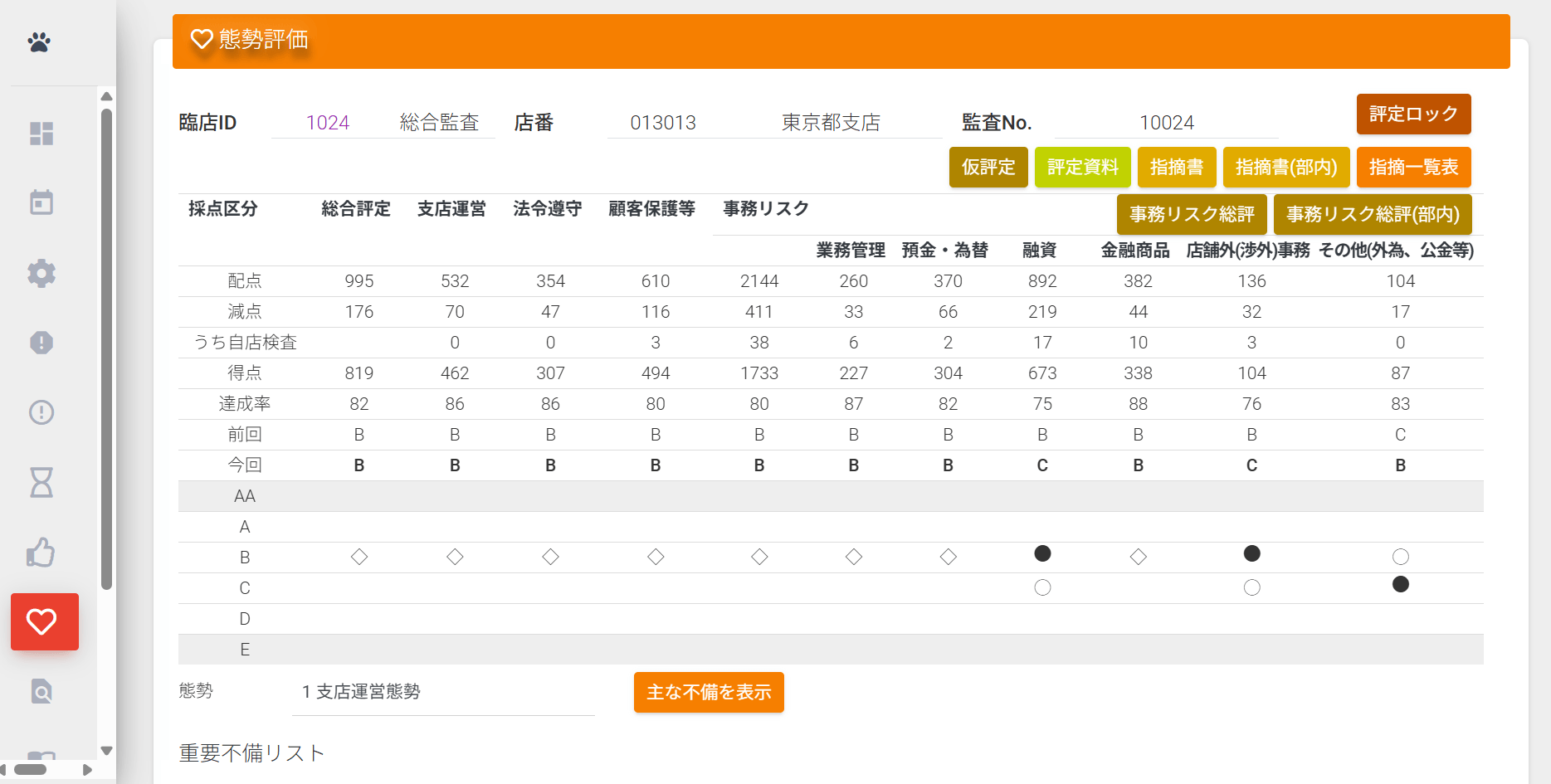Open the document search icon
The height and width of the screenshot is (784, 1551).
[x=41, y=691]
